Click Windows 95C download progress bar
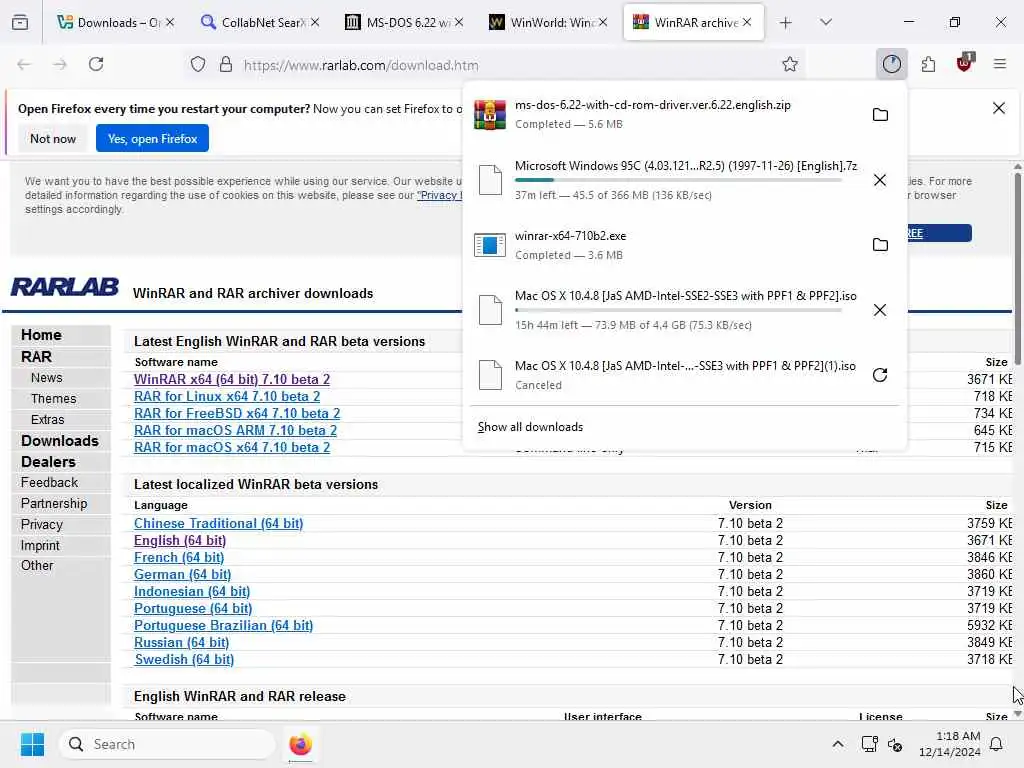Screen dimensions: 1024x768 point(678,180)
